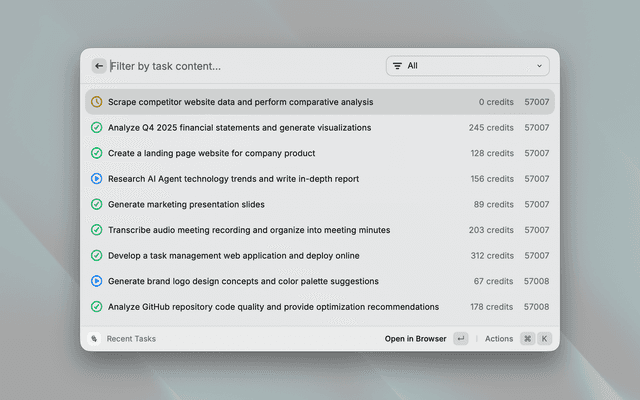This screenshot has height=400, width=640.
Task: Click blue play icon for Generate brand logo task
Action: (x=96, y=281)
